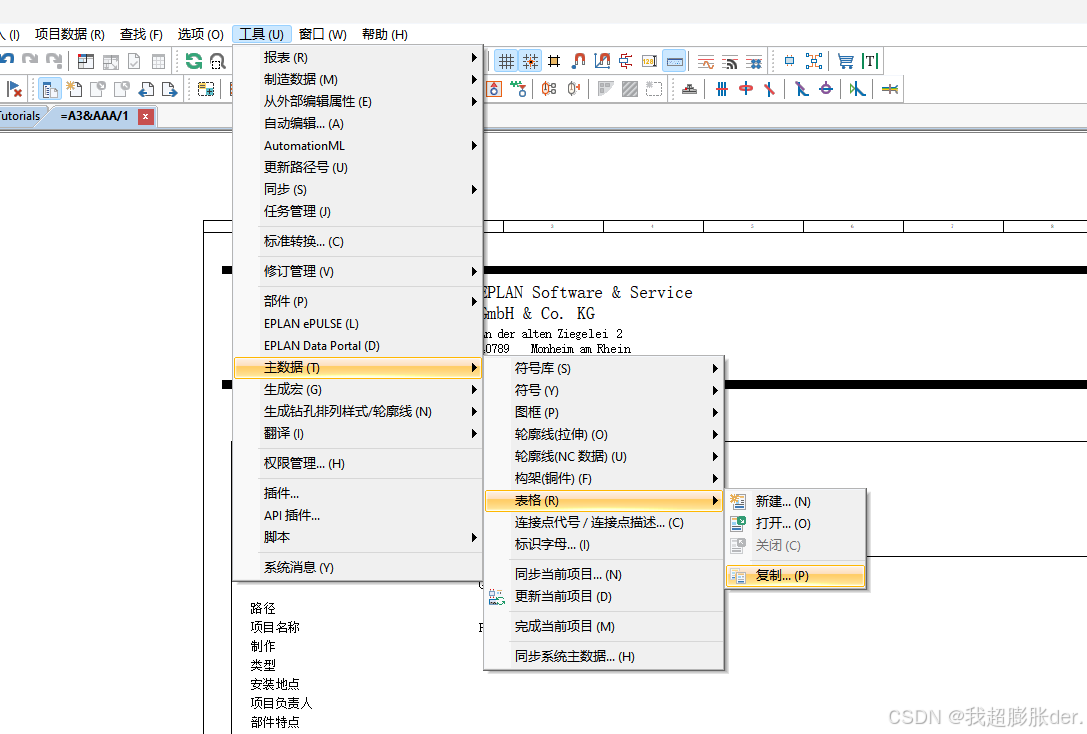Go to the next page with the right-arrow icon
Image resolution: width=1087 pixels, height=734 pixels.
(x=169, y=89)
